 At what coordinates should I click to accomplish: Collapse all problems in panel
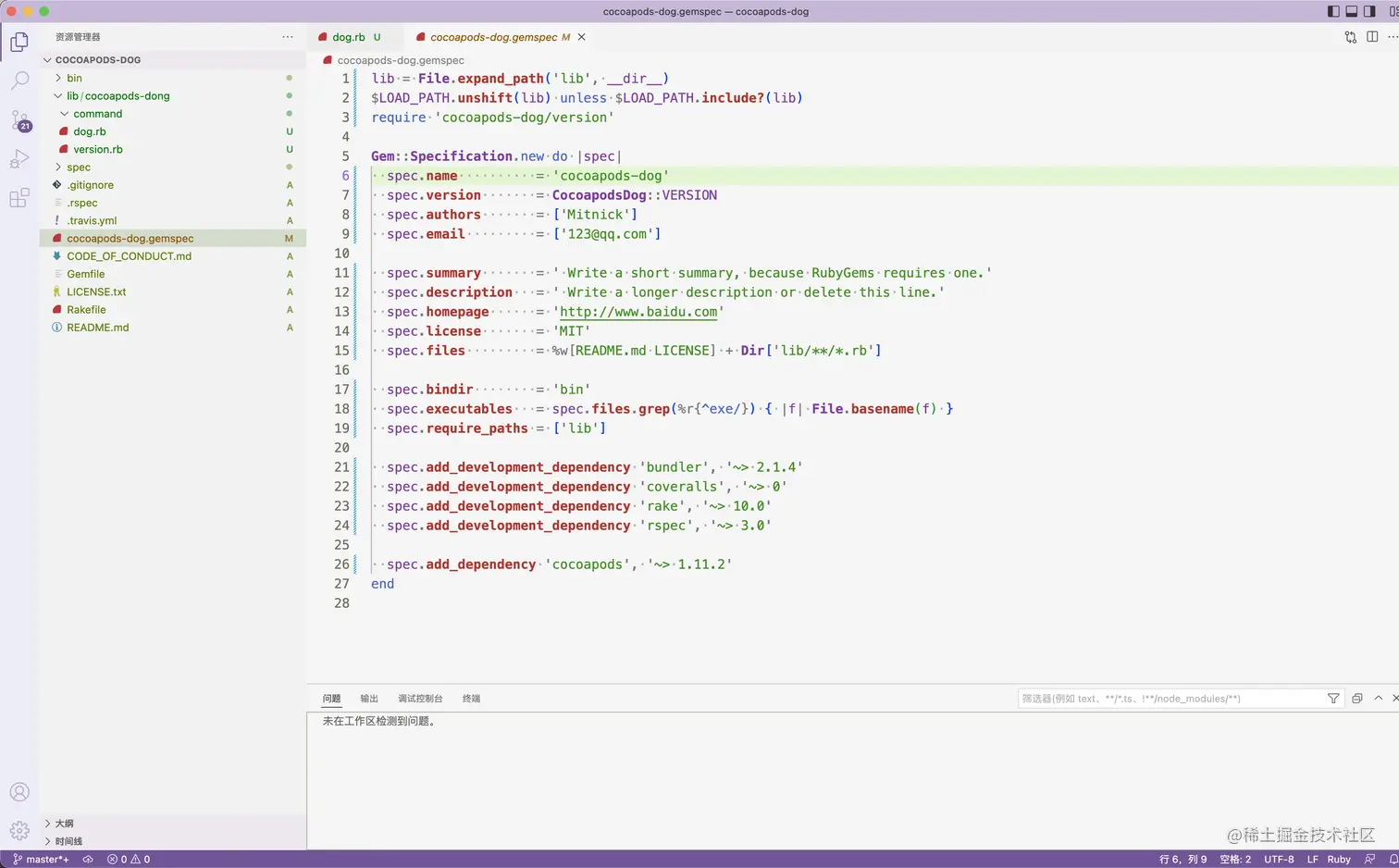pos(1357,699)
